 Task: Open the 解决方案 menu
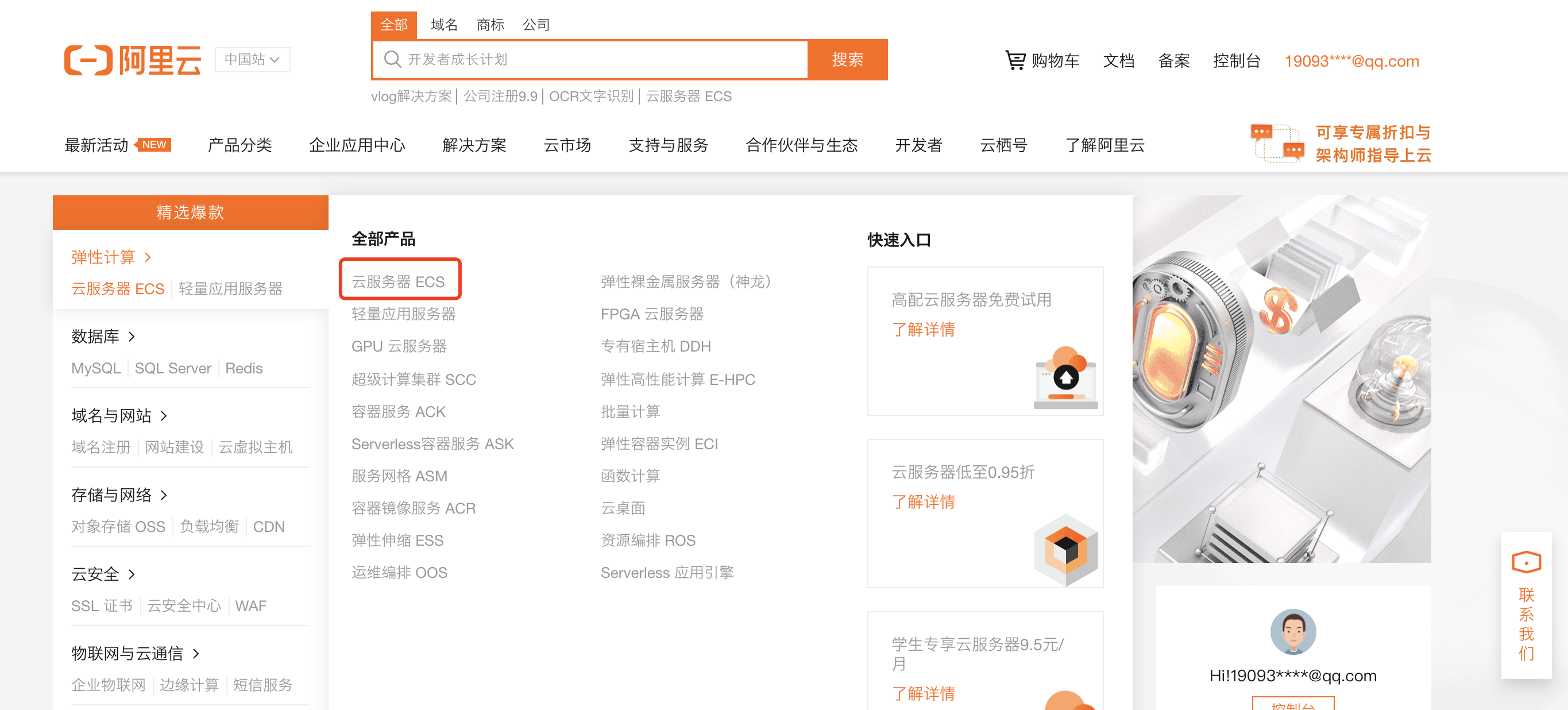[x=474, y=145]
